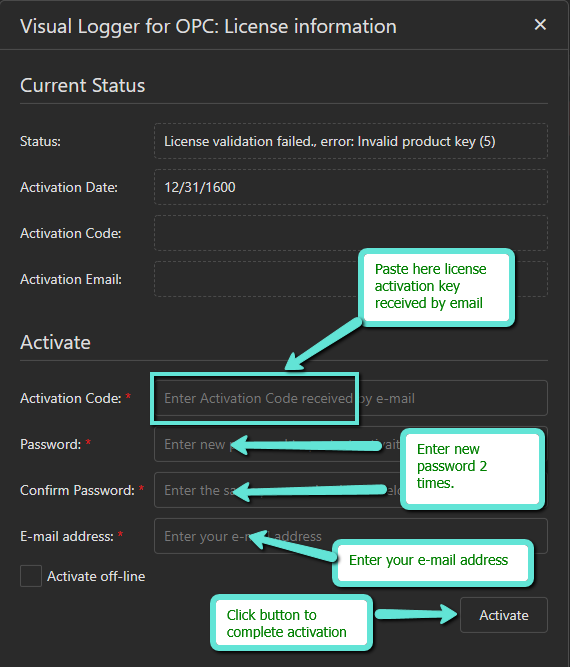Focus the Activation Code input field

coord(351,398)
